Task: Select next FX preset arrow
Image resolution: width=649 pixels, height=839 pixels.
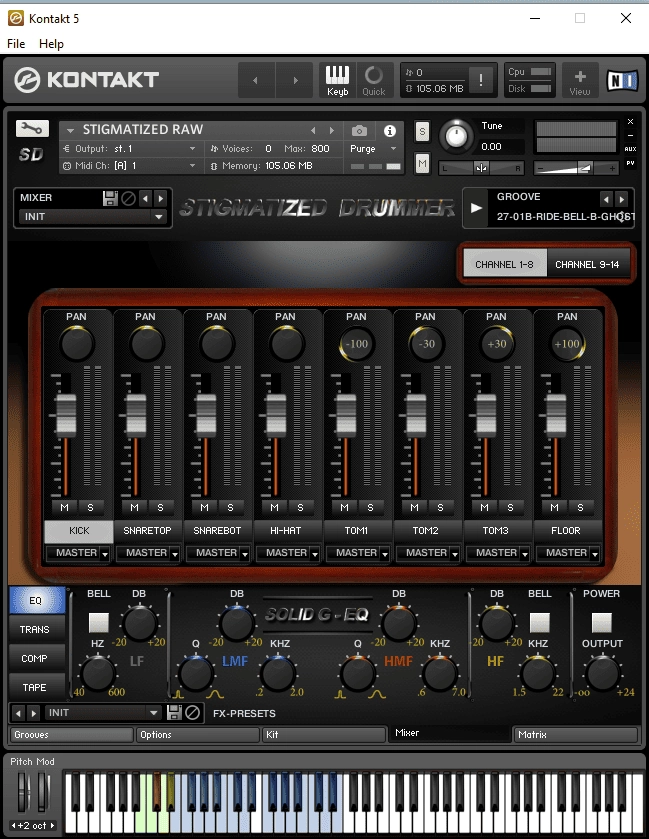Action: [33, 713]
